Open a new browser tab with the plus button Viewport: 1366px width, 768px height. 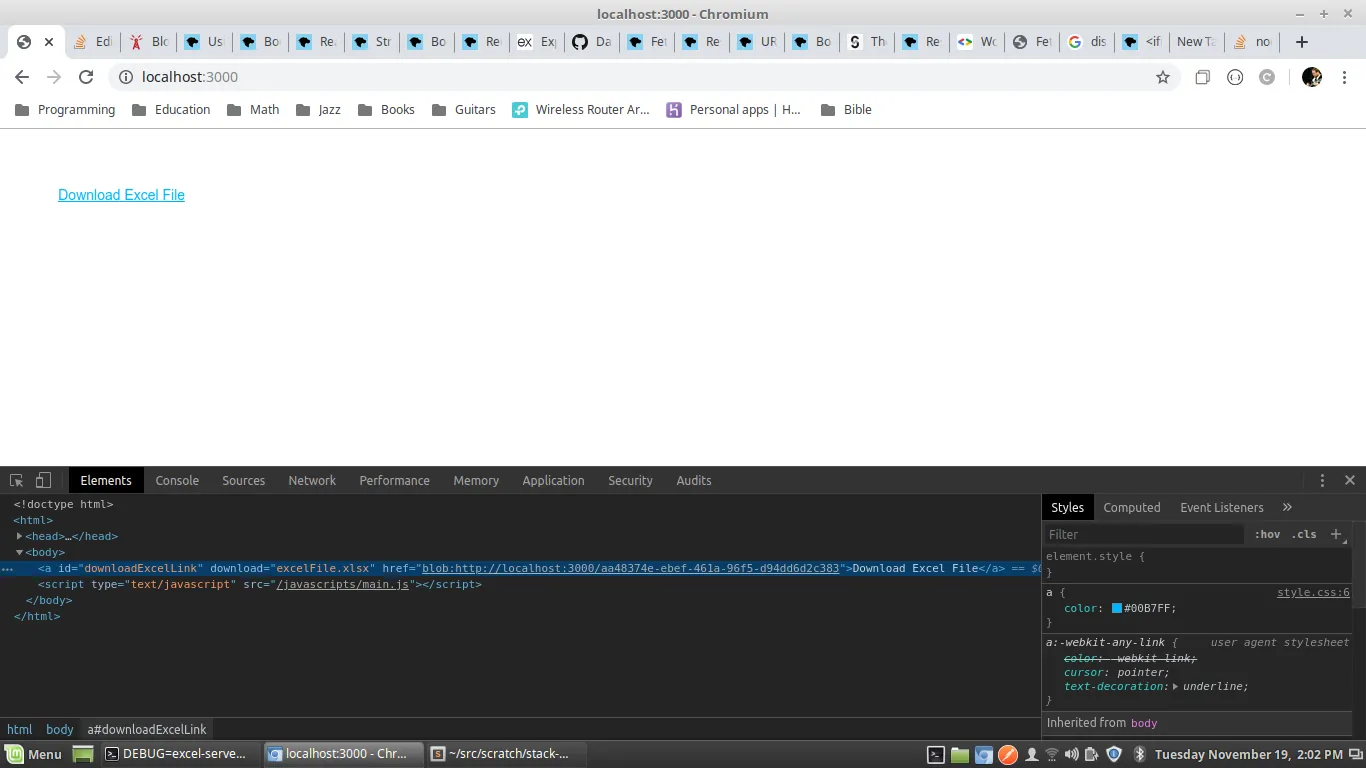pyautogui.click(x=1301, y=42)
